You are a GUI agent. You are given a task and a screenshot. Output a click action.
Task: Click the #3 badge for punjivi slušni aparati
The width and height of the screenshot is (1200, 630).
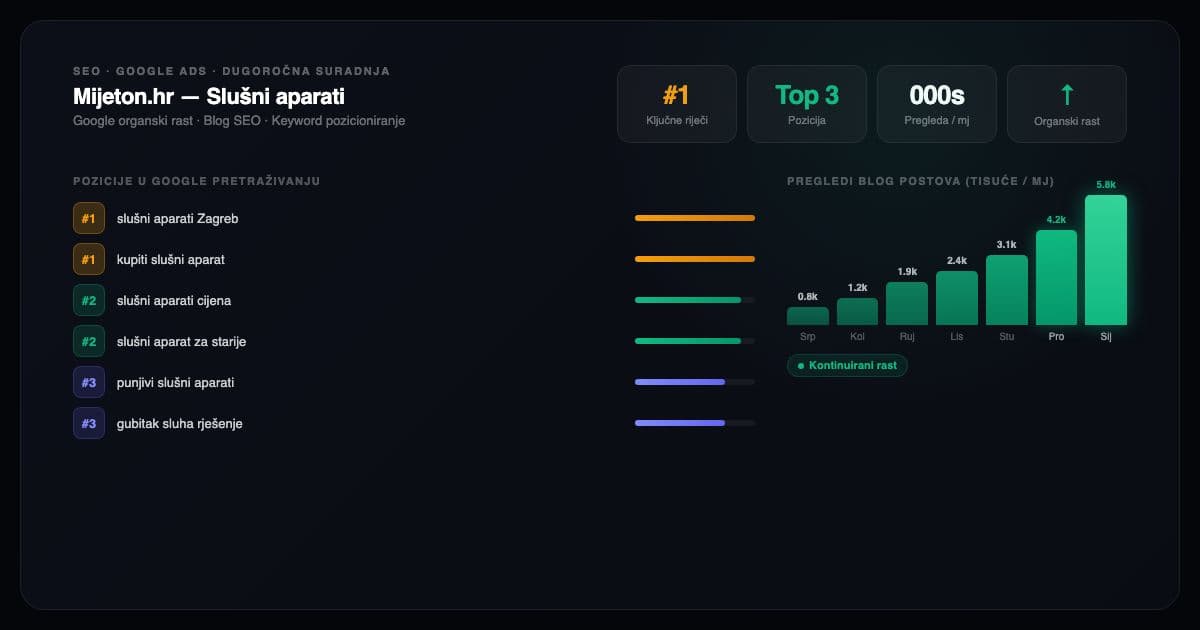[x=89, y=382]
